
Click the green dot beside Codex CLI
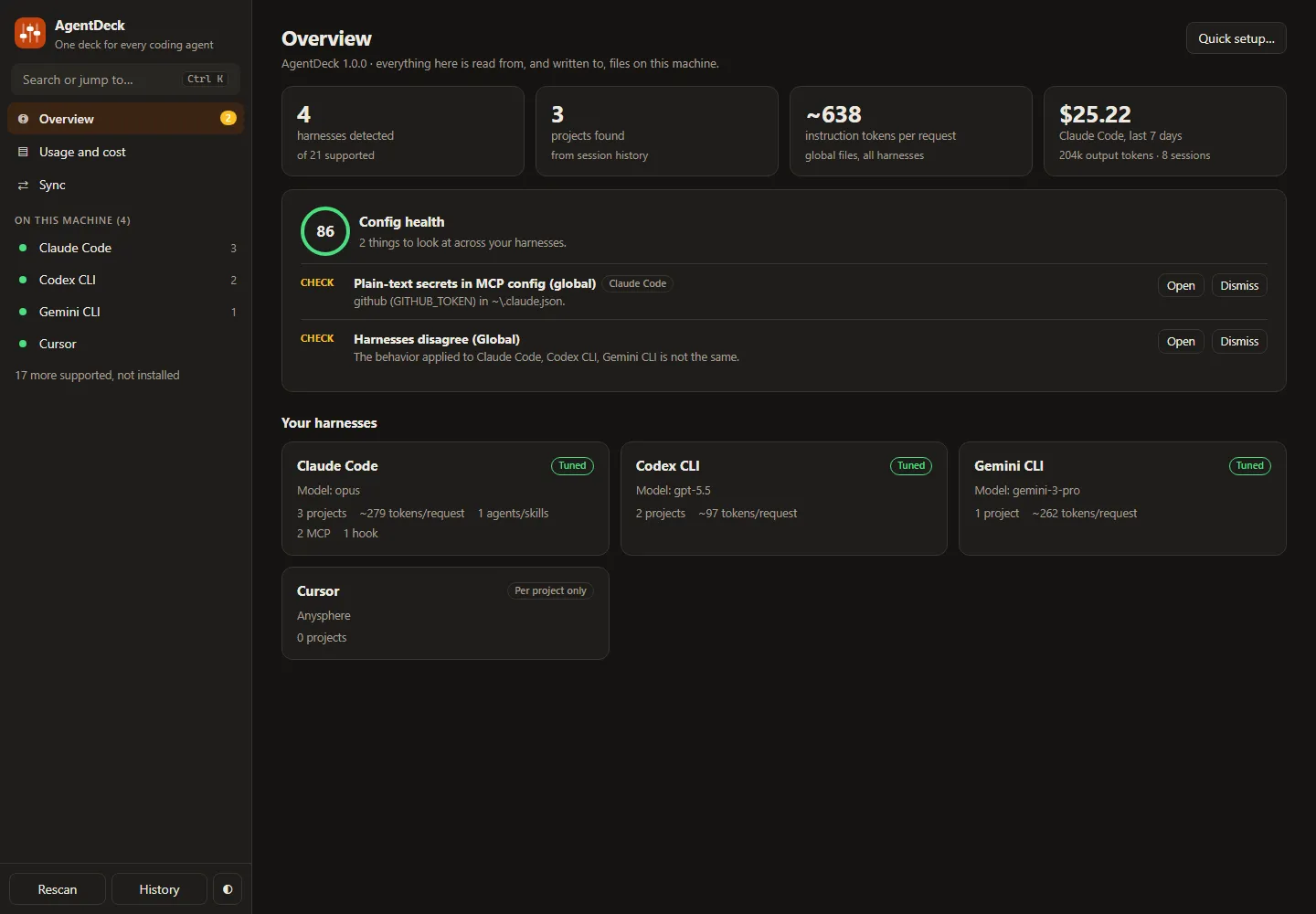click(23, 280)
